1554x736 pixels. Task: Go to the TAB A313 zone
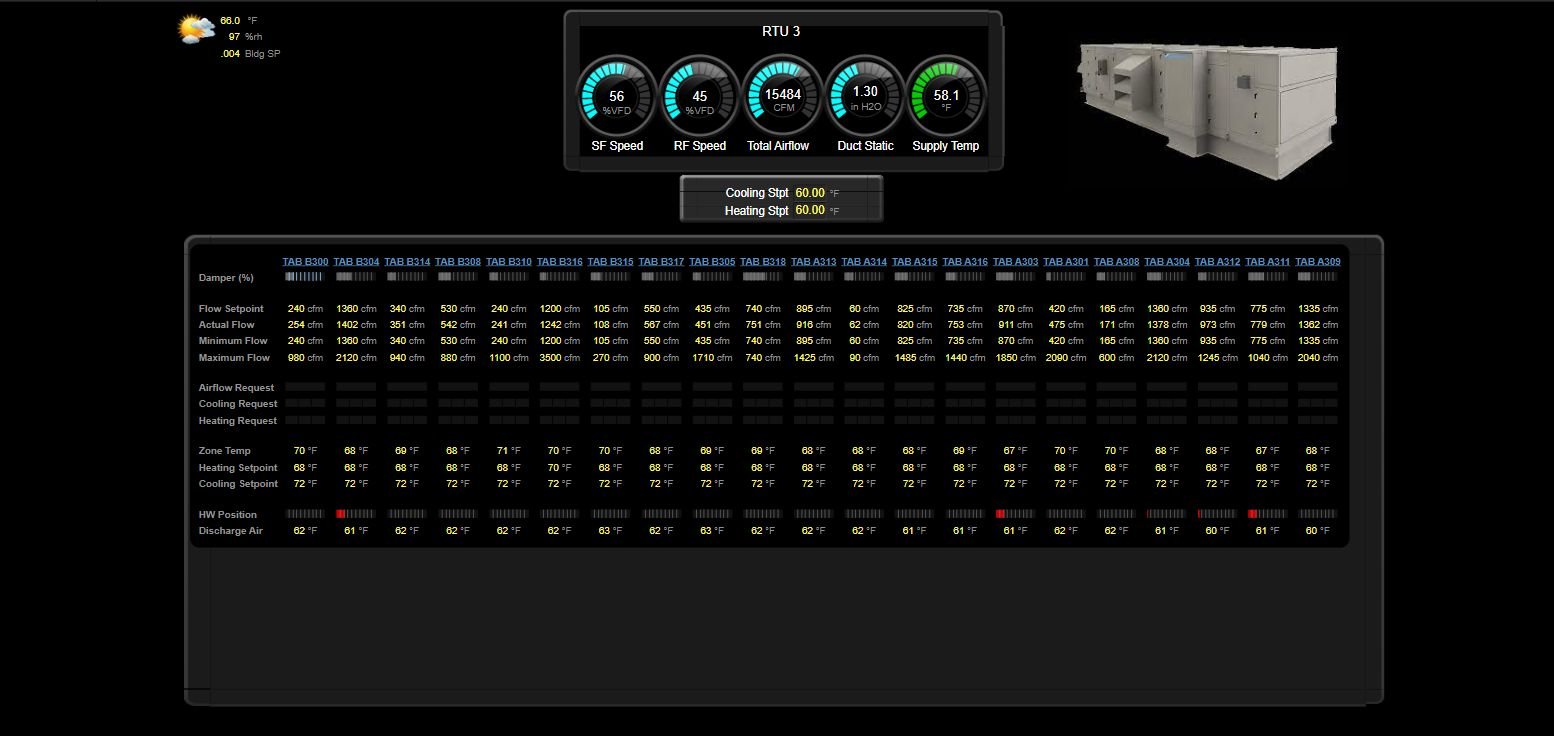click(x=813, y=262)
